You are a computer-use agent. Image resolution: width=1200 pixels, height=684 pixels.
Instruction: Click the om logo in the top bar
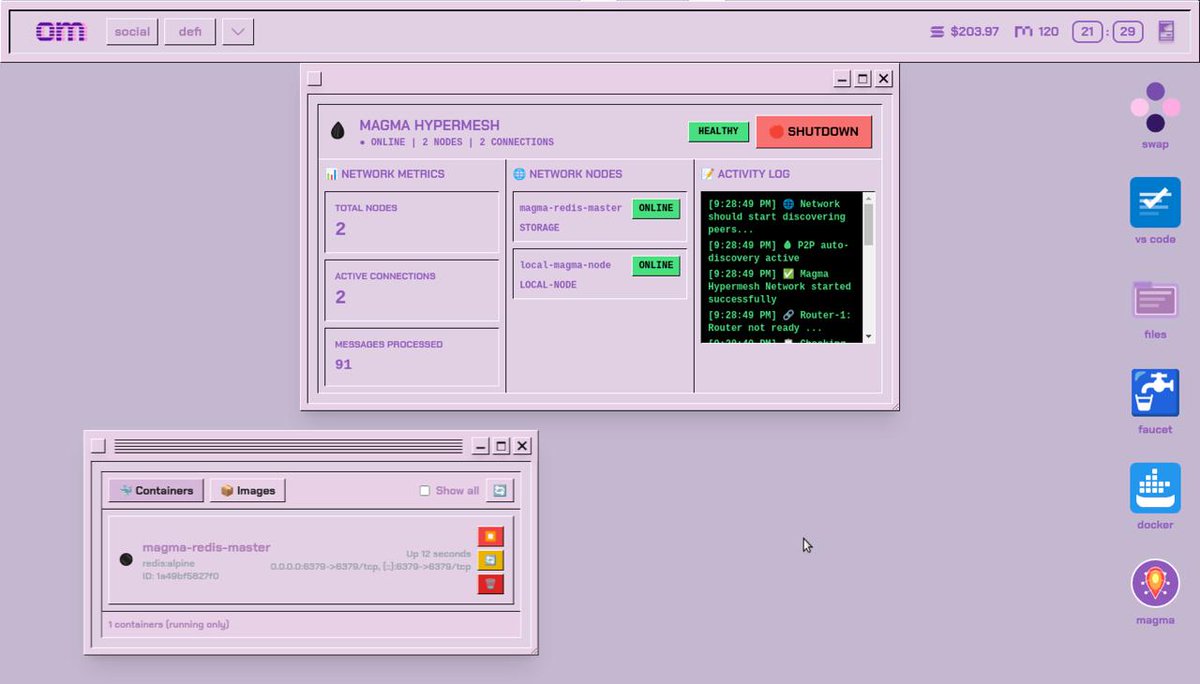pyautogui.click(x=61, y=32)
